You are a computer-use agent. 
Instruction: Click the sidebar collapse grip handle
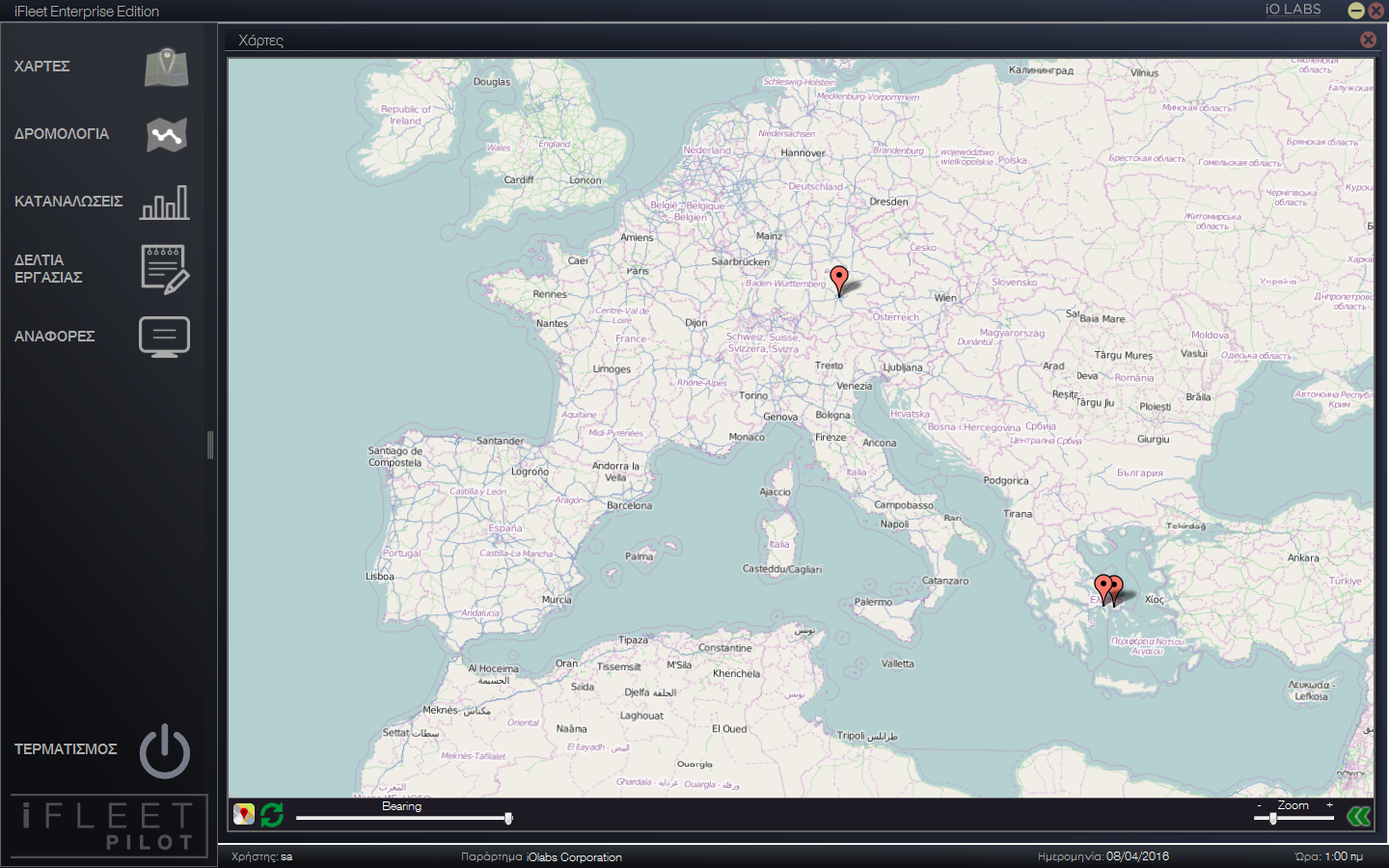210,445
